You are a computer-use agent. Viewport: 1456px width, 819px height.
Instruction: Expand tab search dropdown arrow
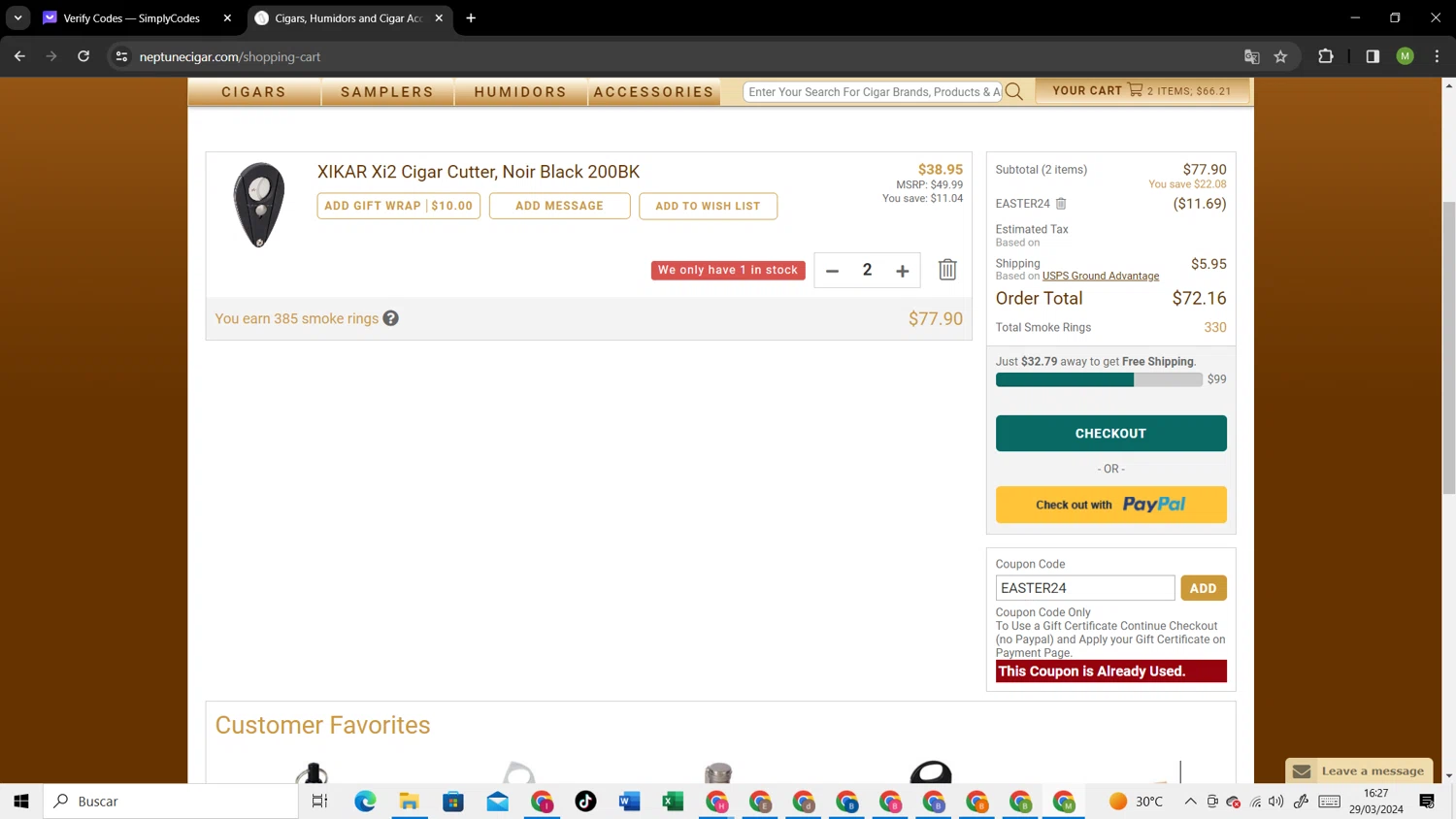[17, 17]
